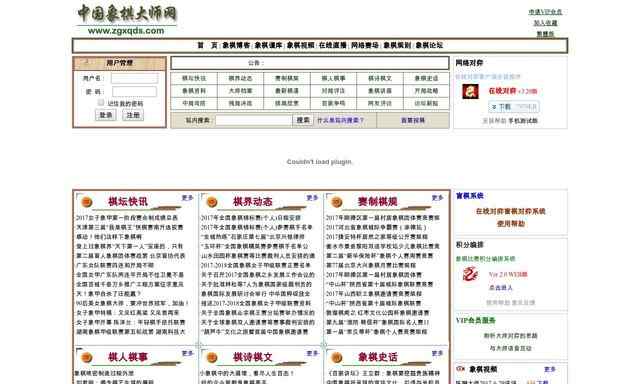640x384 pixels.
Task: Open 棋诗棋文 in the category grid
Action: pos(380,78)
